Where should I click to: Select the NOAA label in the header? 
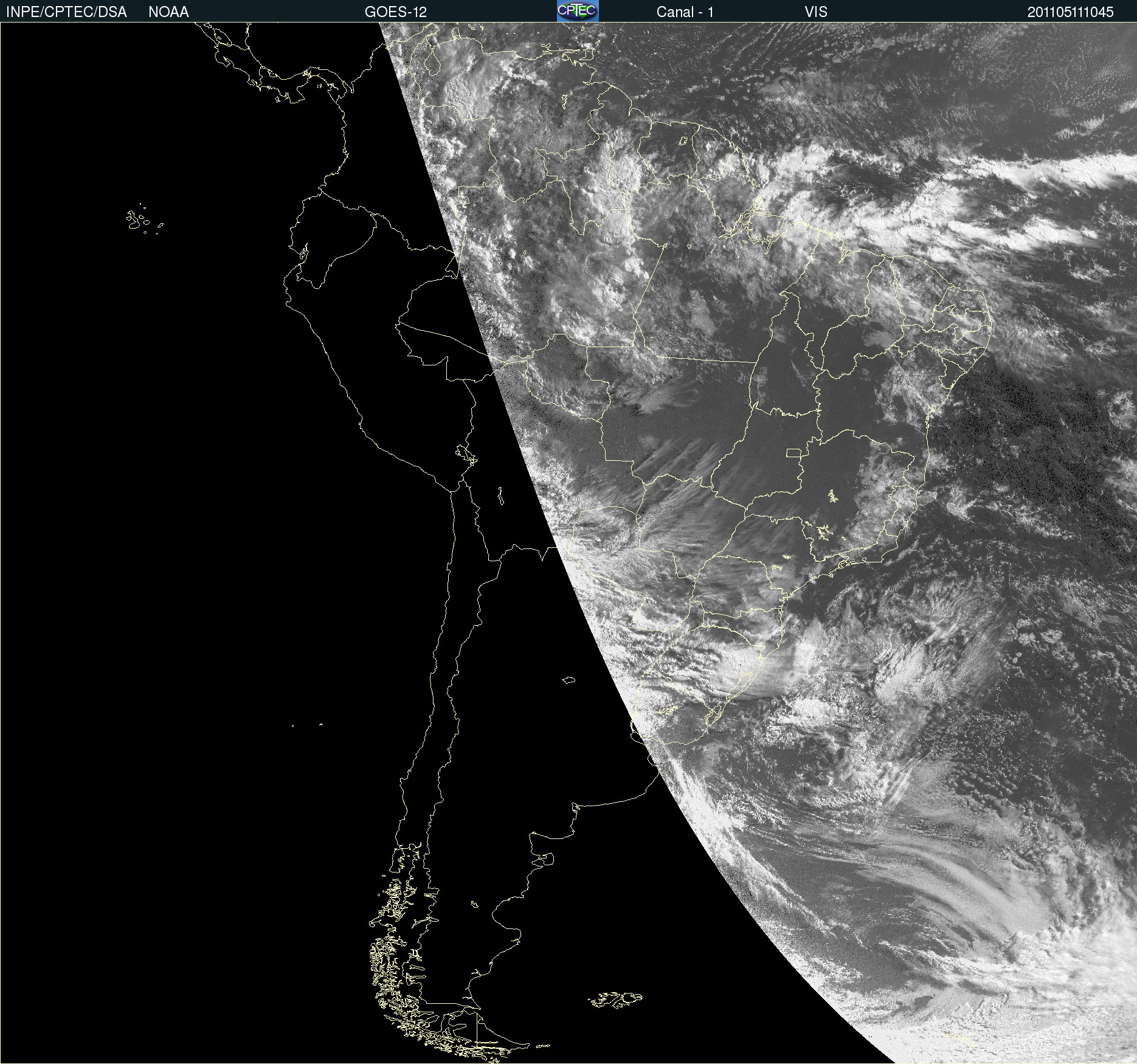tap(168, 12)
